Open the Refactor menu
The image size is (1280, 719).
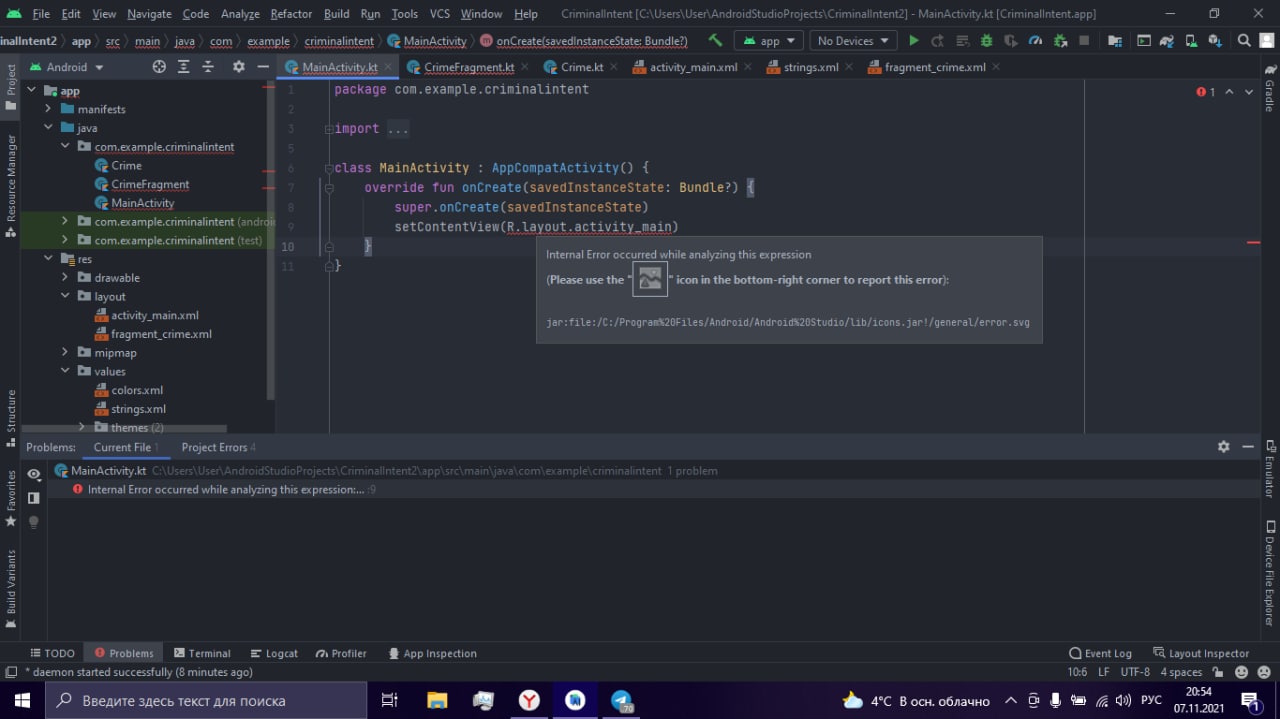pos(291,14)
